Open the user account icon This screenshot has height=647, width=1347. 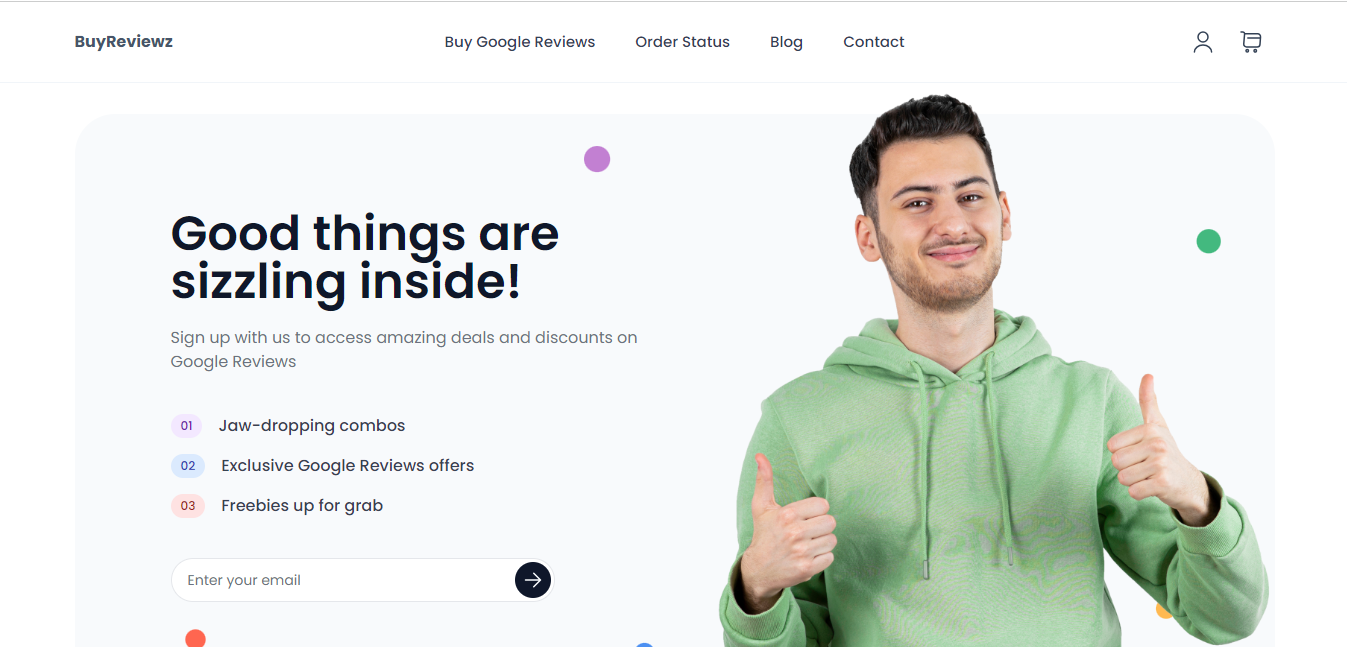[x=1203, y=42]
